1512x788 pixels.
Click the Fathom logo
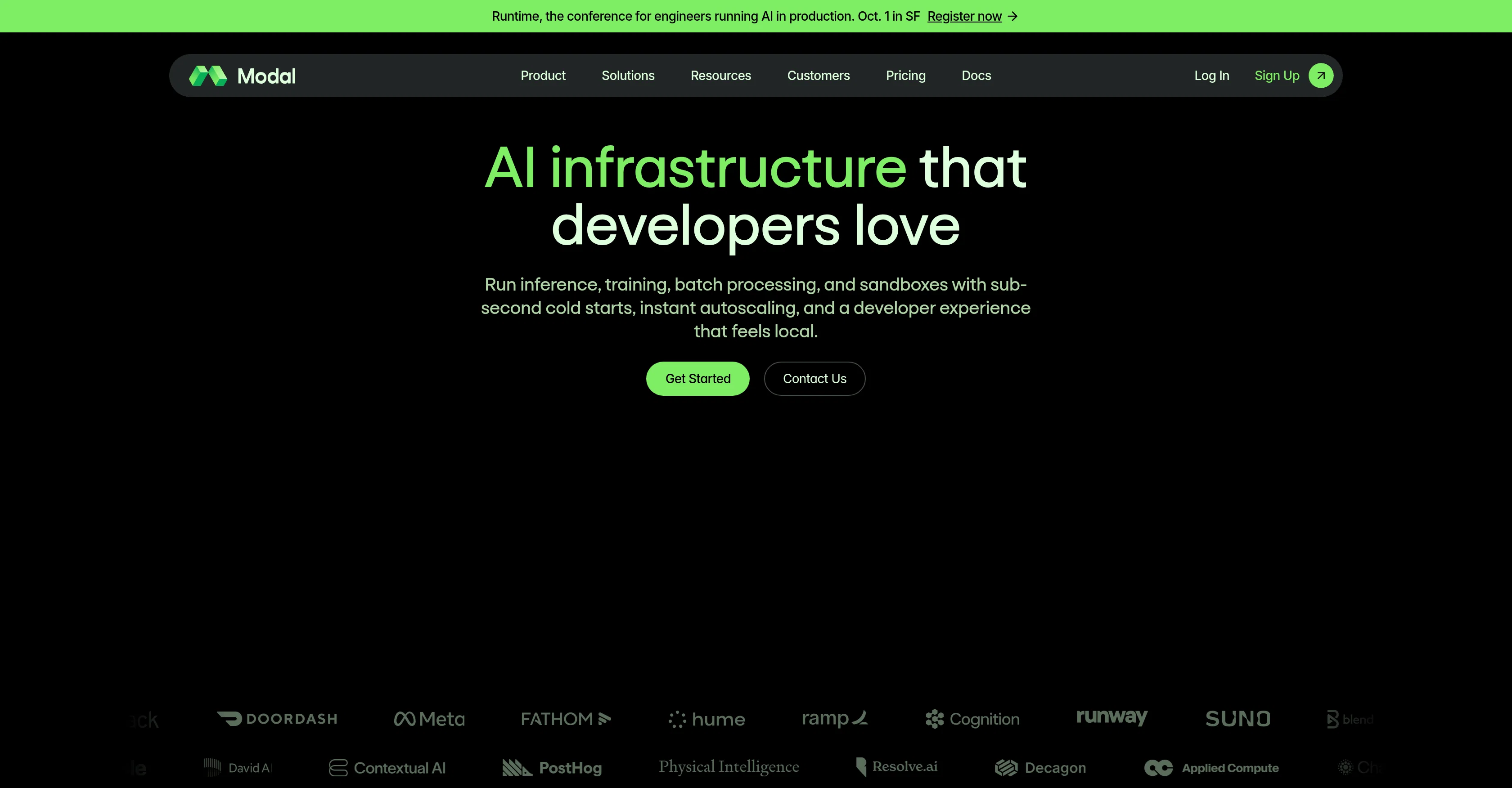tap(566, 719)
